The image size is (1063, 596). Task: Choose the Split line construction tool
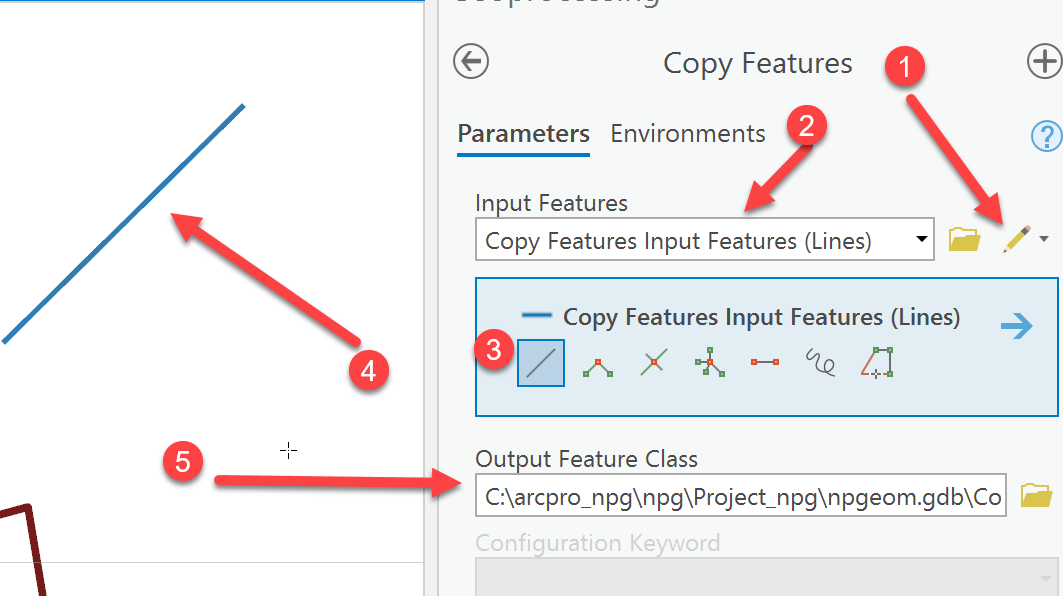point(653,363)
